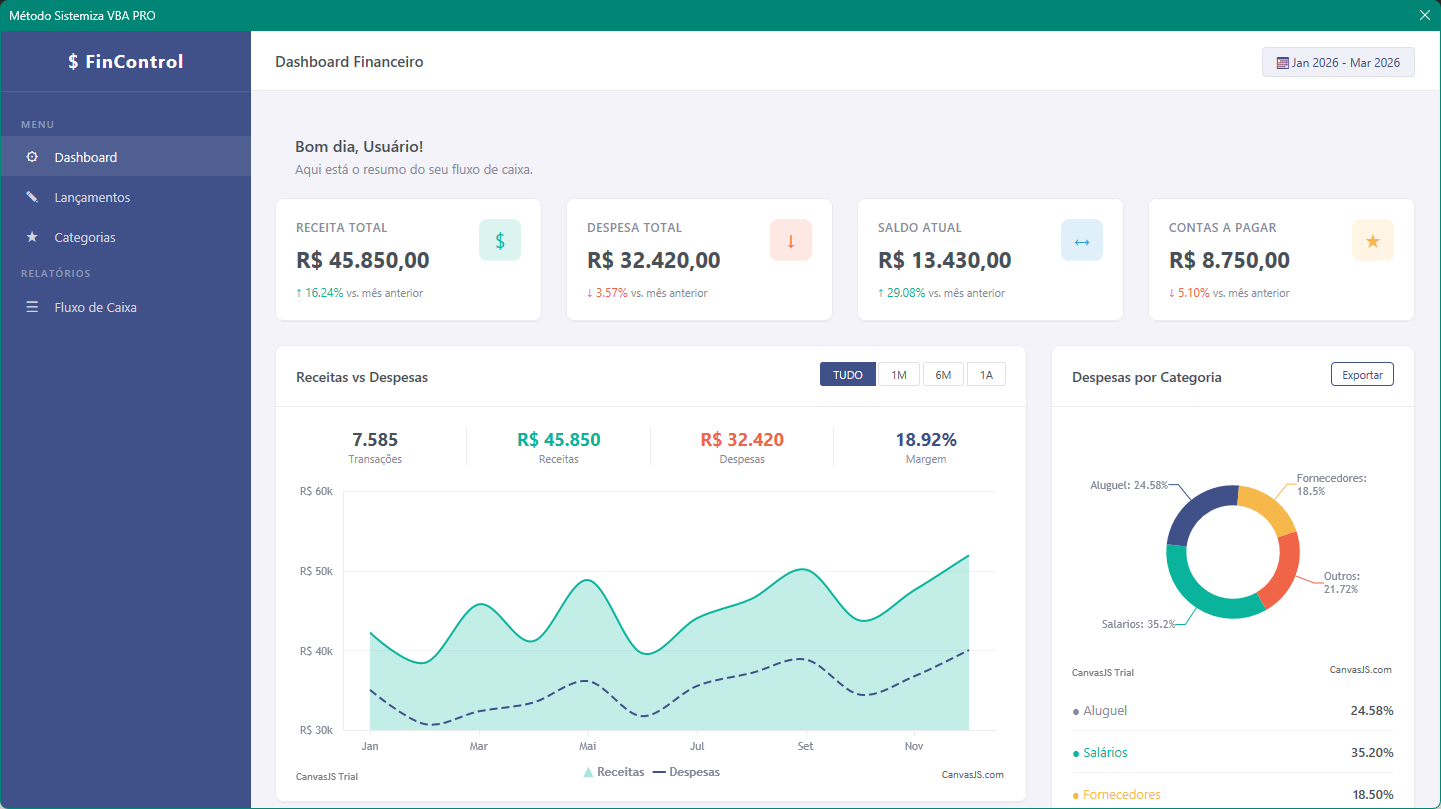Click the Bom dia, Usuário! greeting
The height and width of the screenshot is (809, 1441).
pyautogui.click(x=359, y=147)
